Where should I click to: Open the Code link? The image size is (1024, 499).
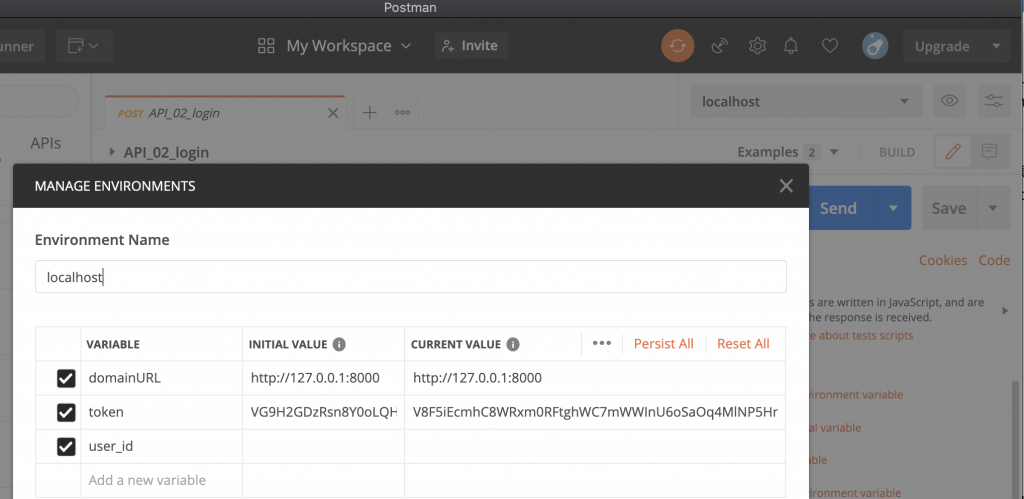point(994,260)
